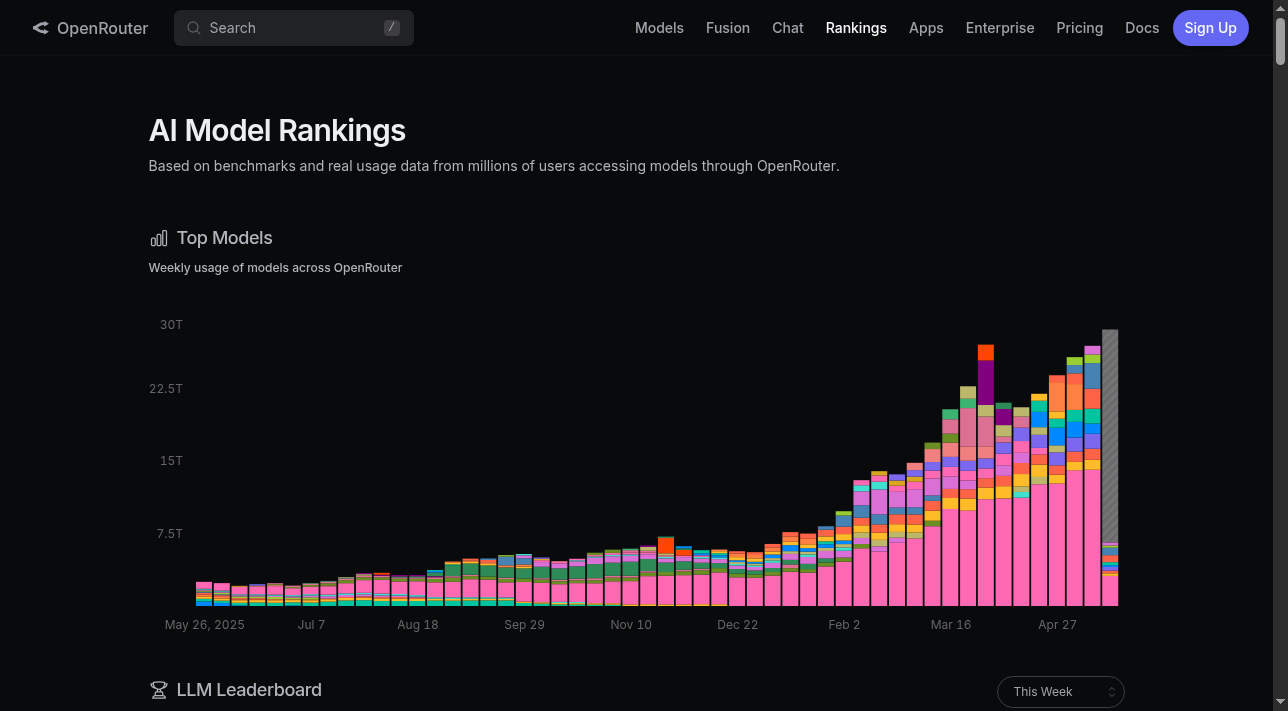Open the Enterprise nav item
This screenshot has height=711, width=1288.
1000,28
